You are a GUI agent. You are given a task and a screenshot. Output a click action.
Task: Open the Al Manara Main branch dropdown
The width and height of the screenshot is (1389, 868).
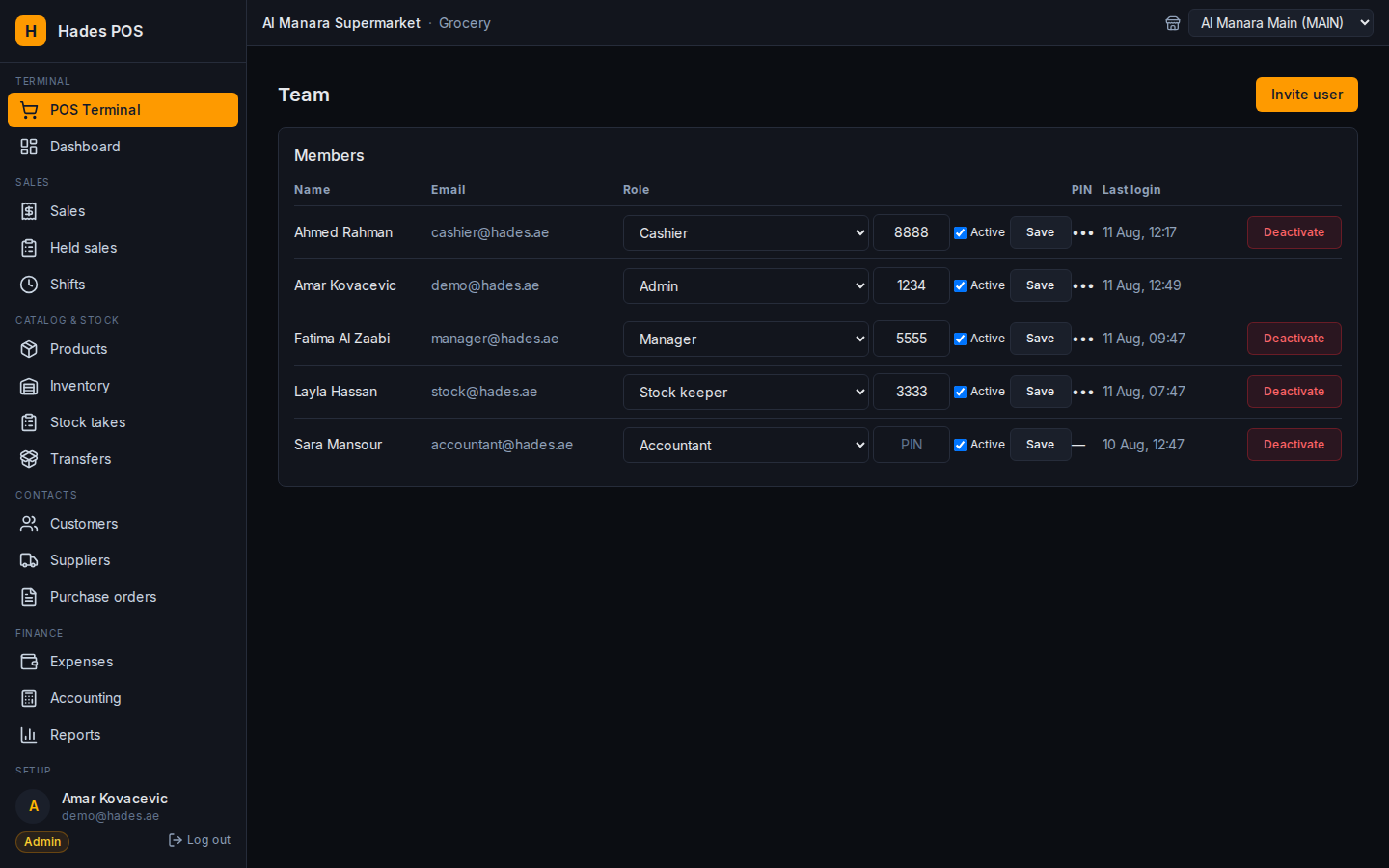coord(1281,23)
